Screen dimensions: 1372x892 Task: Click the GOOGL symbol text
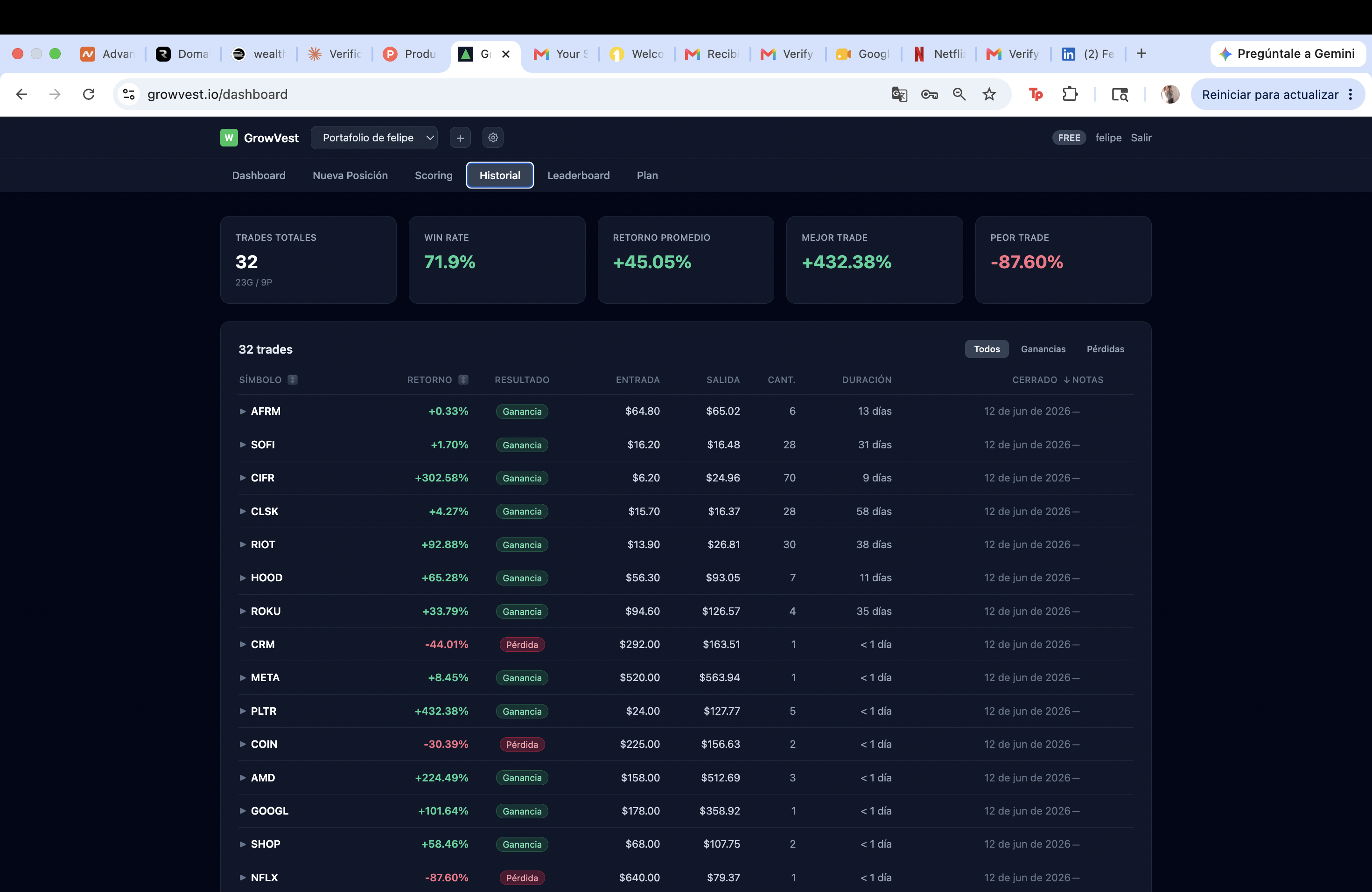click(269, 811)
